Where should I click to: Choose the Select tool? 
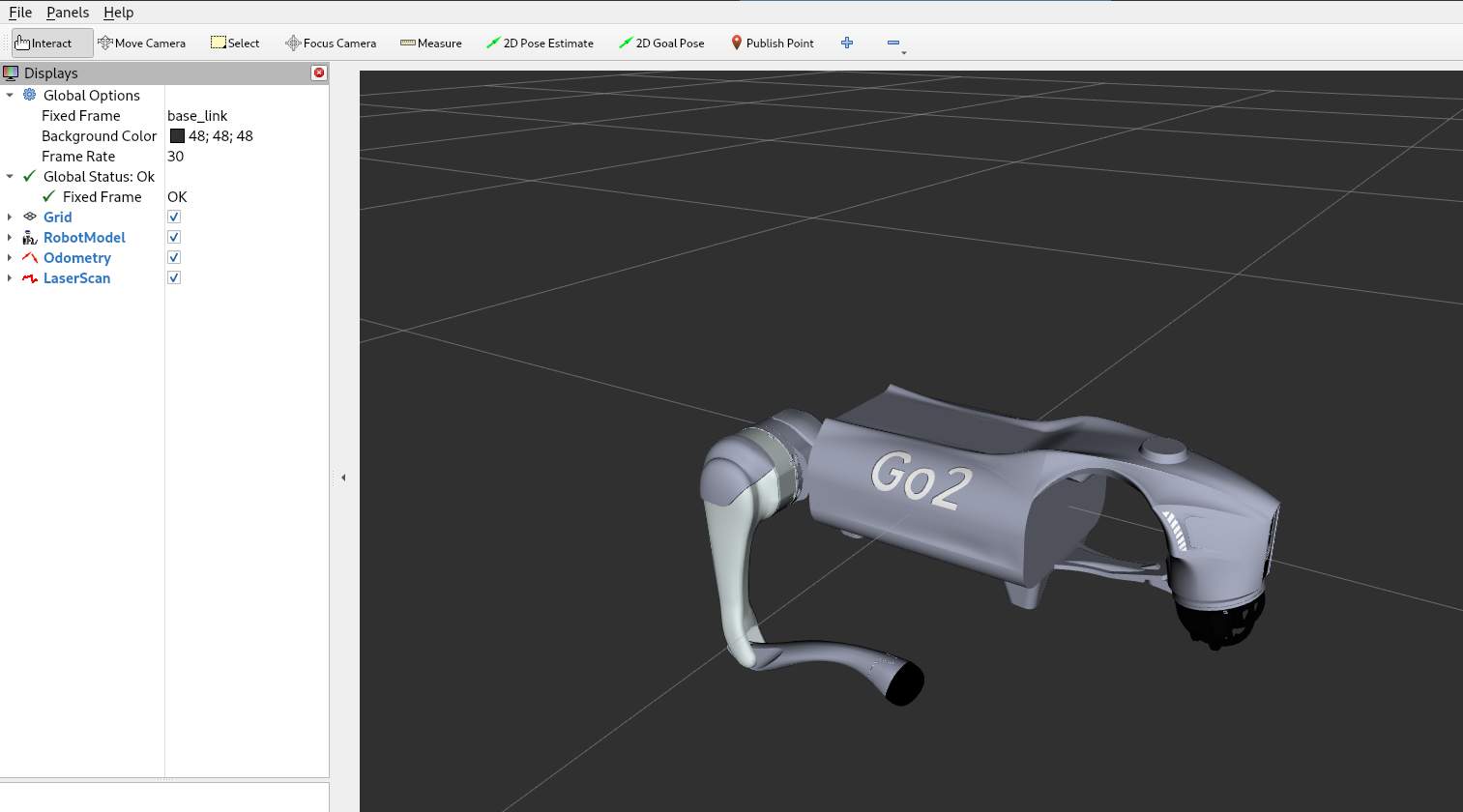click(x=235, y=43)
